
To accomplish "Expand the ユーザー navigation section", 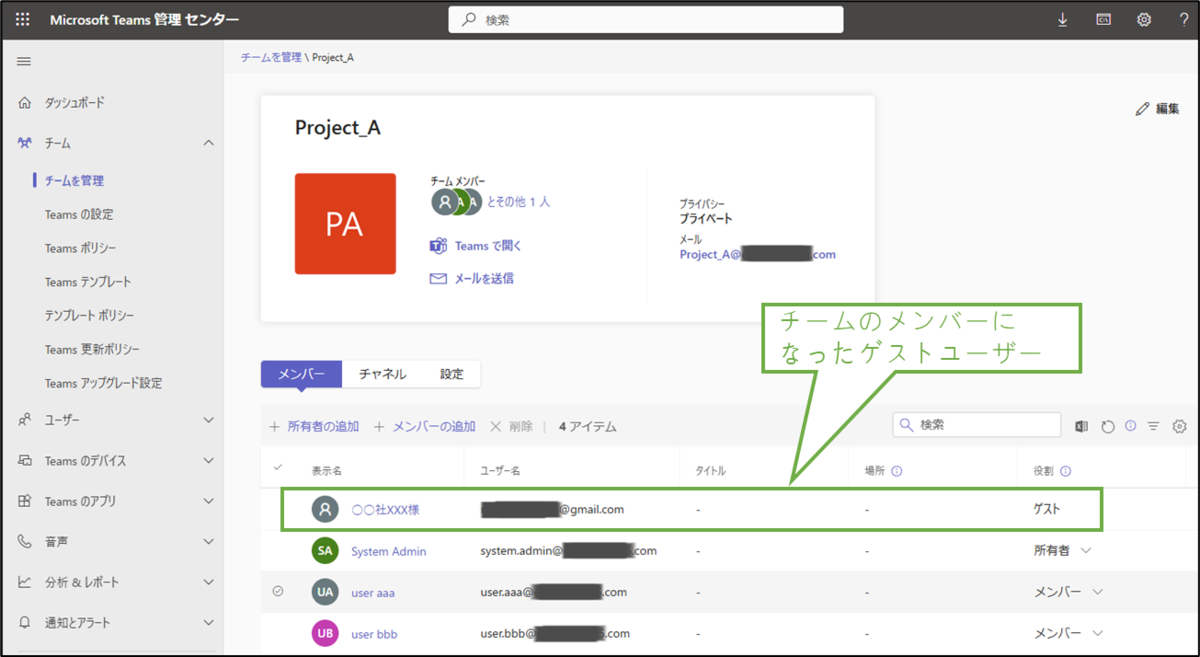I will [x=208, y=420].
